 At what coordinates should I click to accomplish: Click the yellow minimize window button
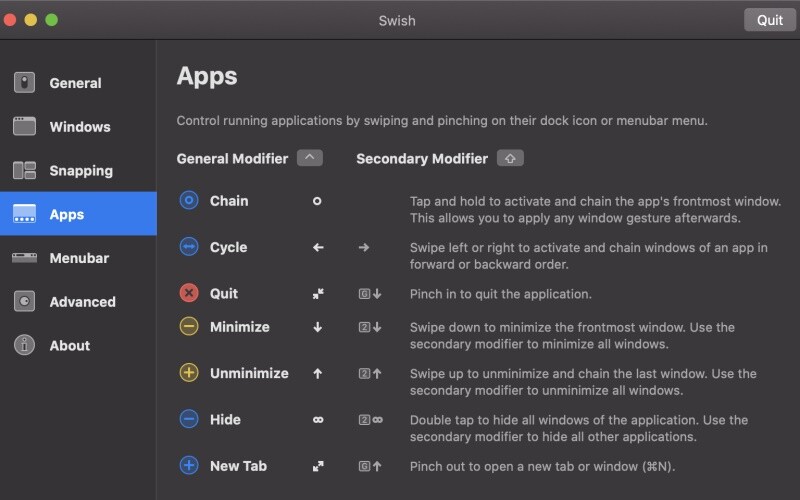pyautogui.click(x=31, y=20)
